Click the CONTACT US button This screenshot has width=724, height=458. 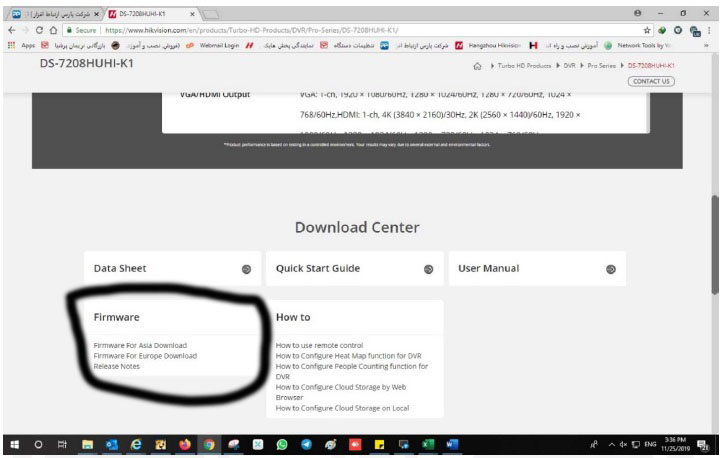(x=651, y=81)
